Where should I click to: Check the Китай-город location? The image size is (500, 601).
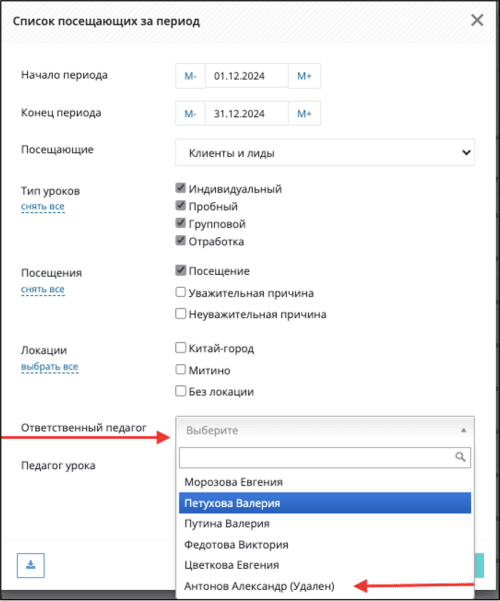181,348
